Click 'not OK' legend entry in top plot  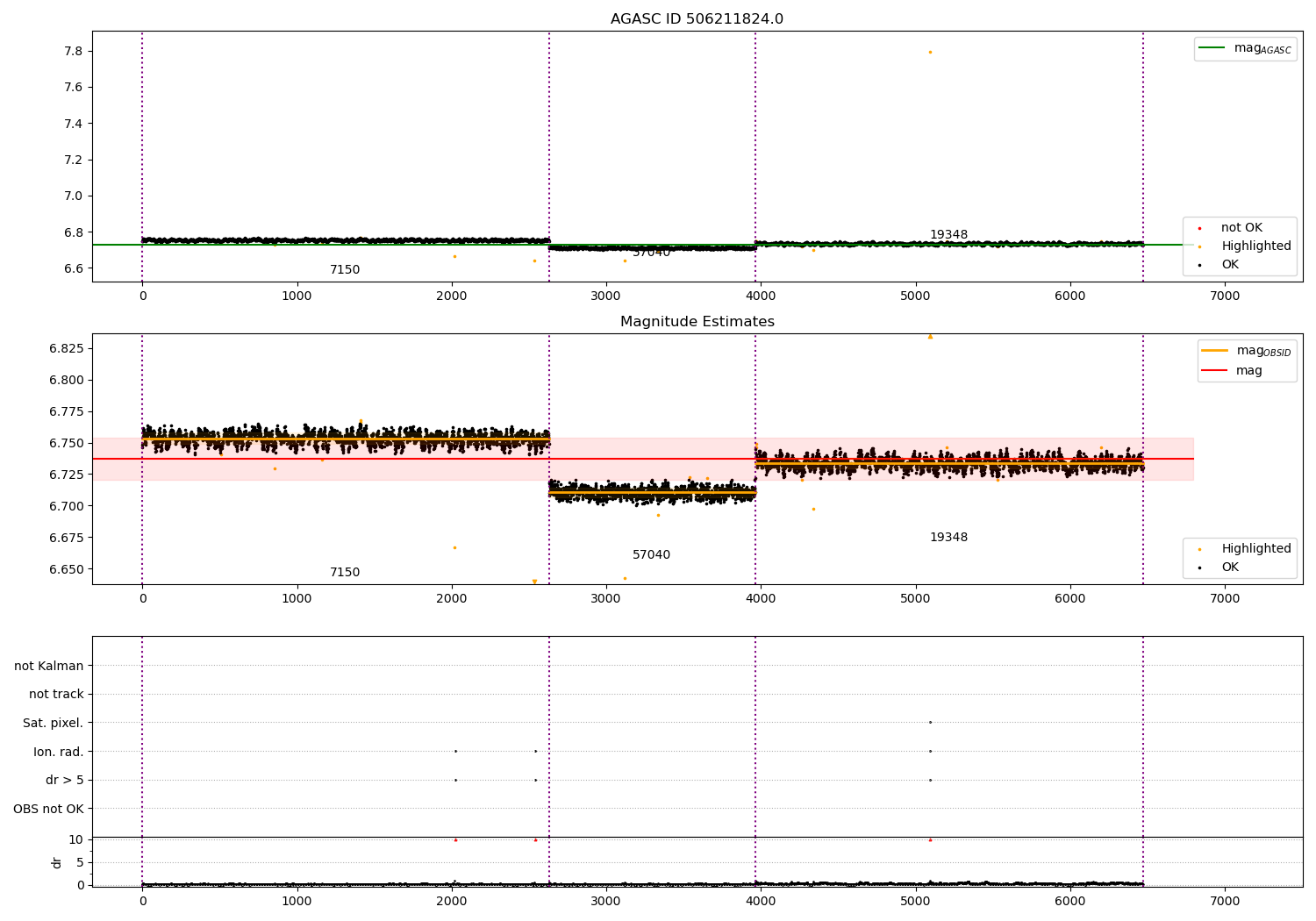[1231, 228]
